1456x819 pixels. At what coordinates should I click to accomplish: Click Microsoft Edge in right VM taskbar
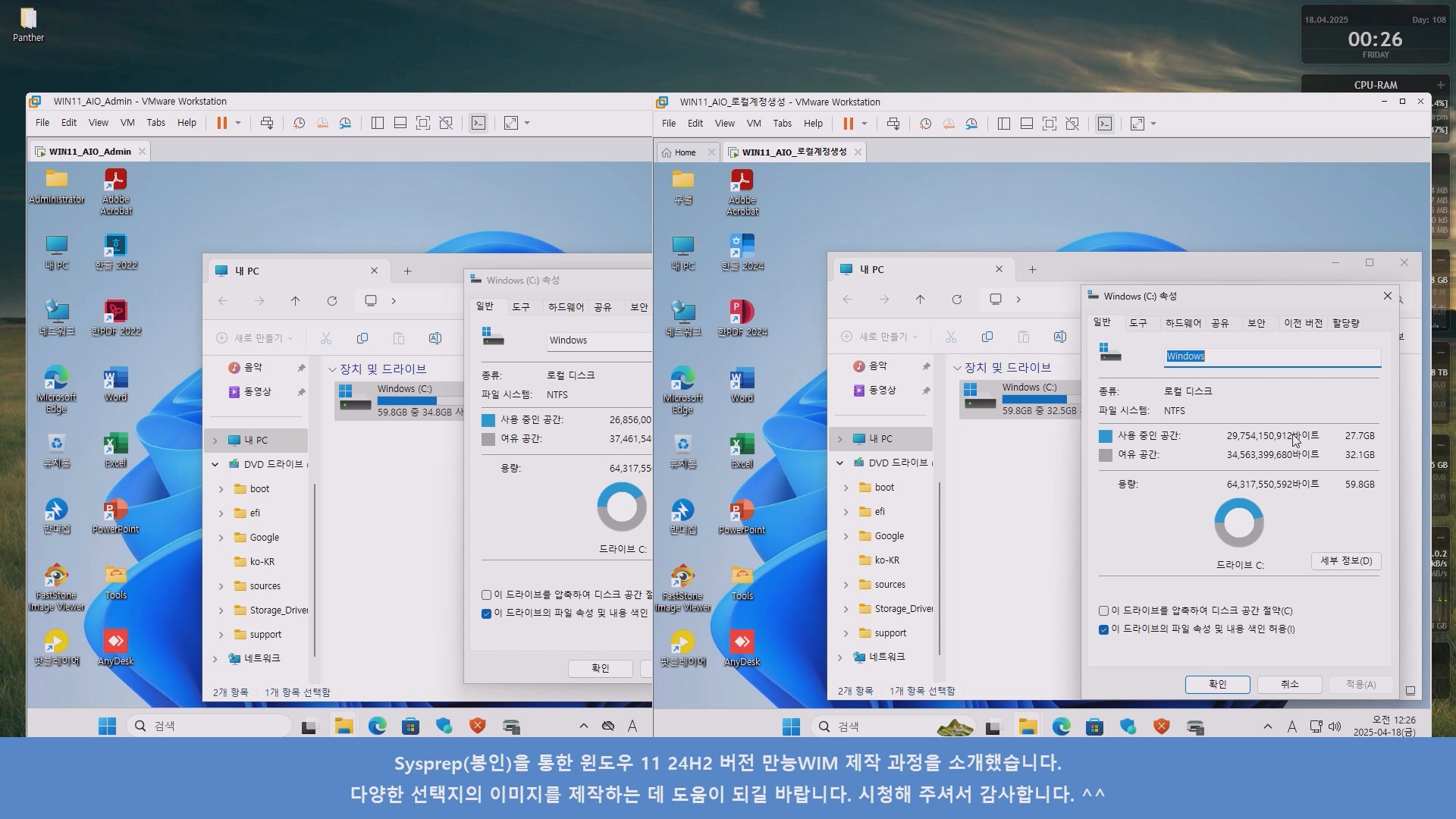click(x=1061, y=726)
